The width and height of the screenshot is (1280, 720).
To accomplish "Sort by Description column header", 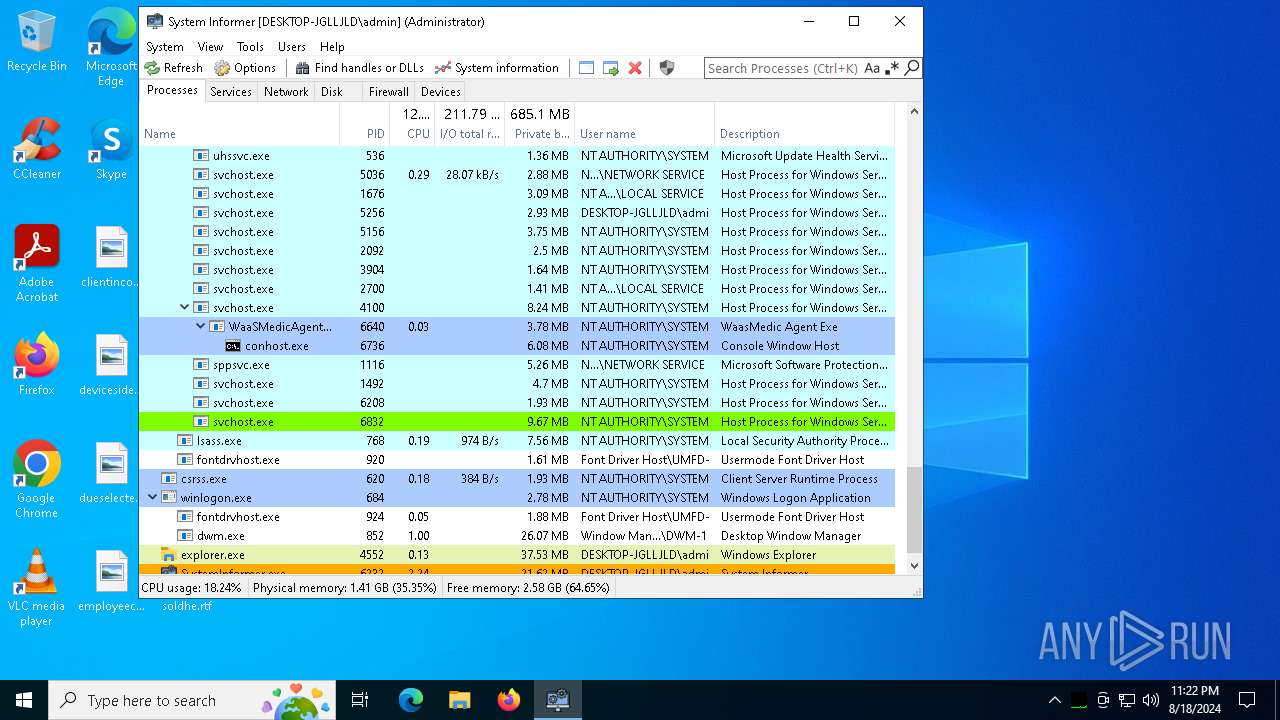I will tap(805, 124).
